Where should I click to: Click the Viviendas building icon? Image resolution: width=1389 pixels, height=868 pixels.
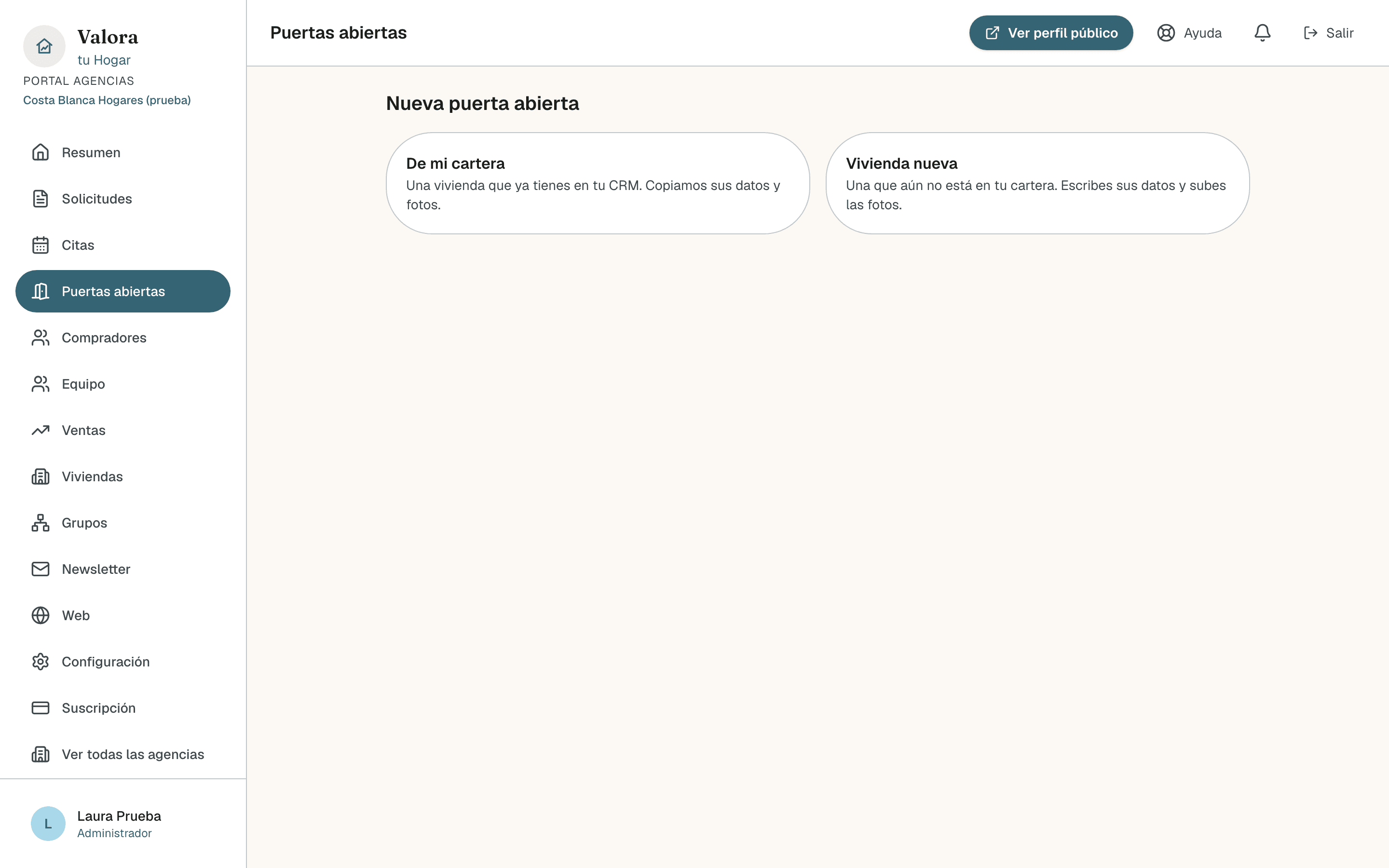tap(40, 476)
